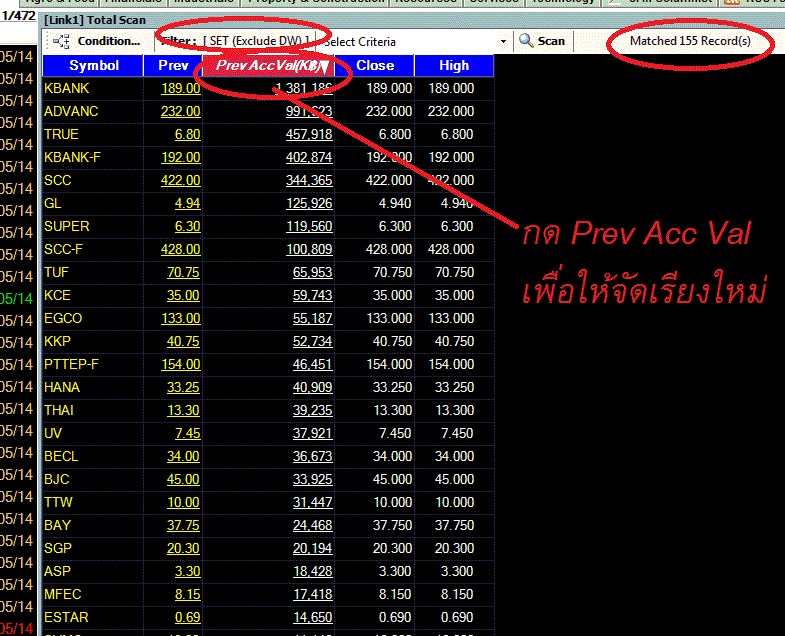
Task: Click Prev Acc Val 55,187 for EGCO
Action: (312, 319)
